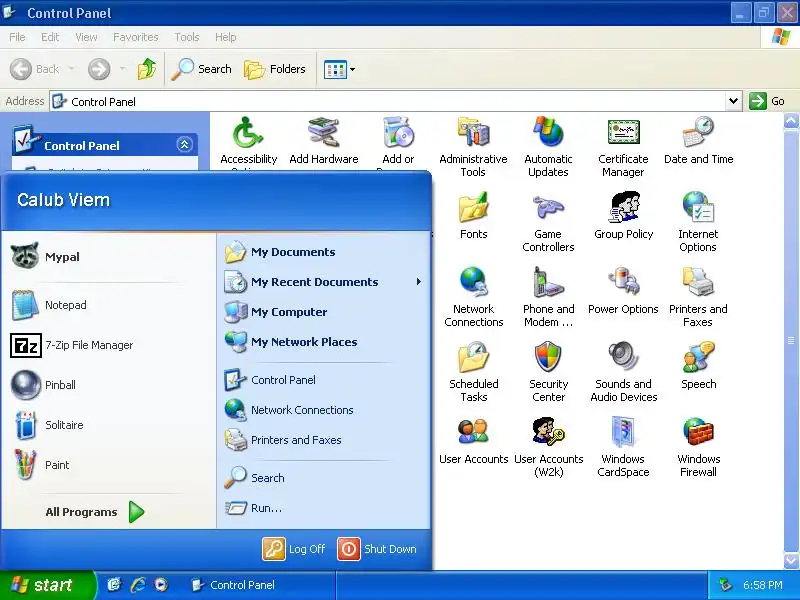Click the Start button
This screenshot has width=800, height=600.
47,585
